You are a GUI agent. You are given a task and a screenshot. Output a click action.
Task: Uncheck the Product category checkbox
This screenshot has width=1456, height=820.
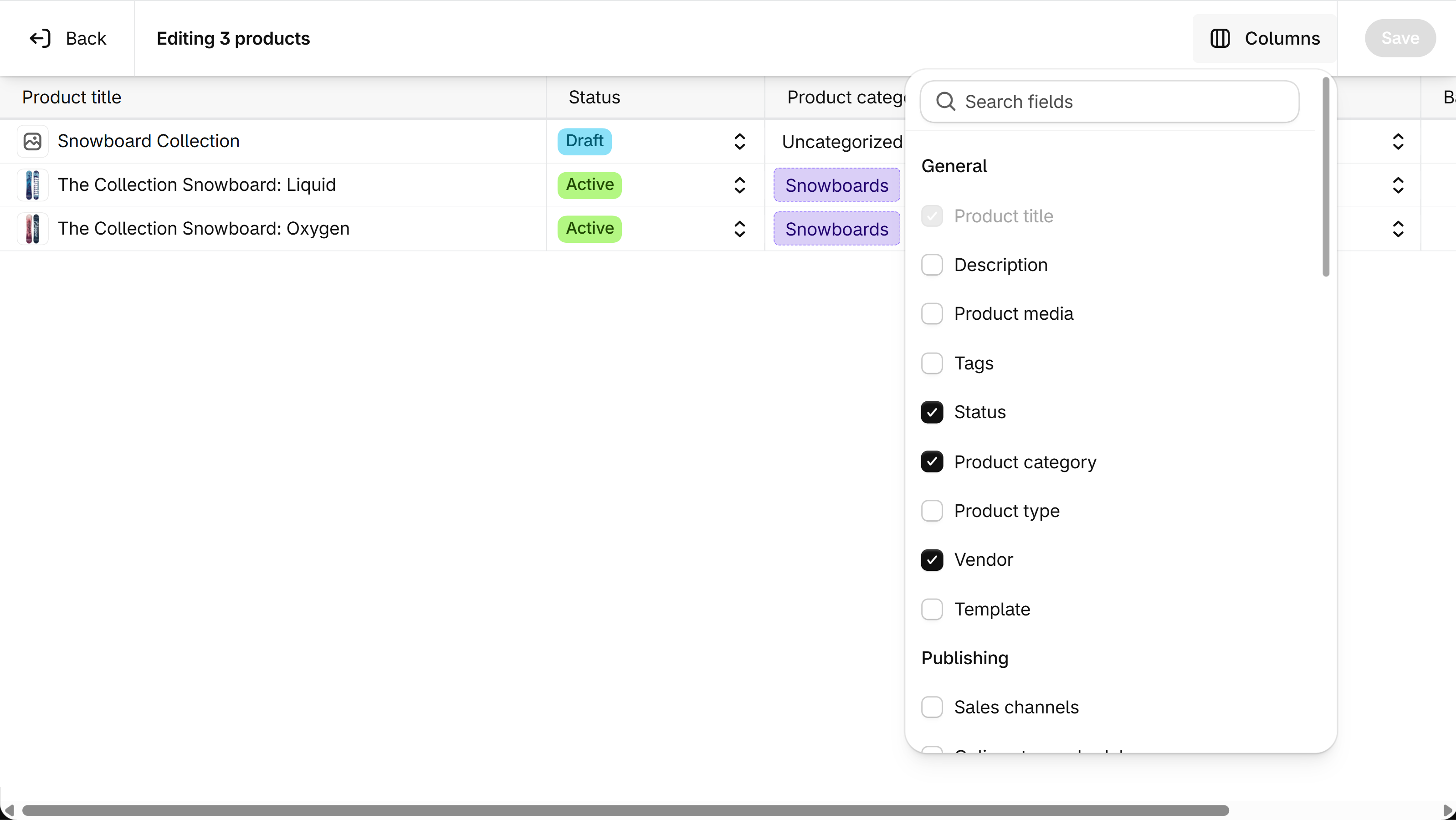[932, 462]
